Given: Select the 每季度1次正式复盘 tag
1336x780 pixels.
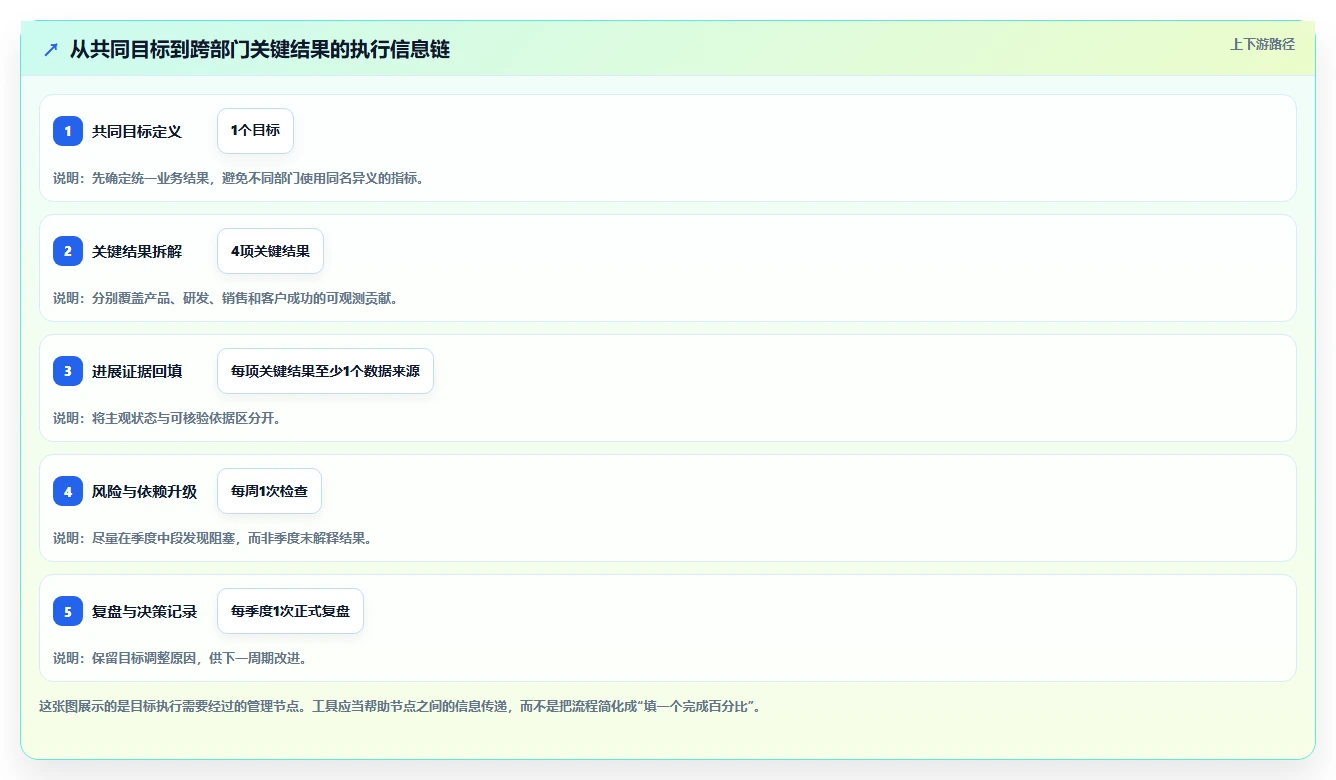Looking at the screenshot, I should click(290, 611).
